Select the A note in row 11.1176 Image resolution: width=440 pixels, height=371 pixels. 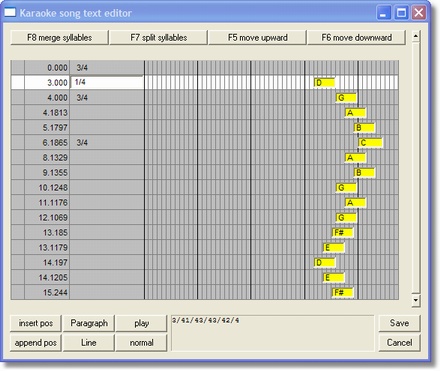(355, 203)
